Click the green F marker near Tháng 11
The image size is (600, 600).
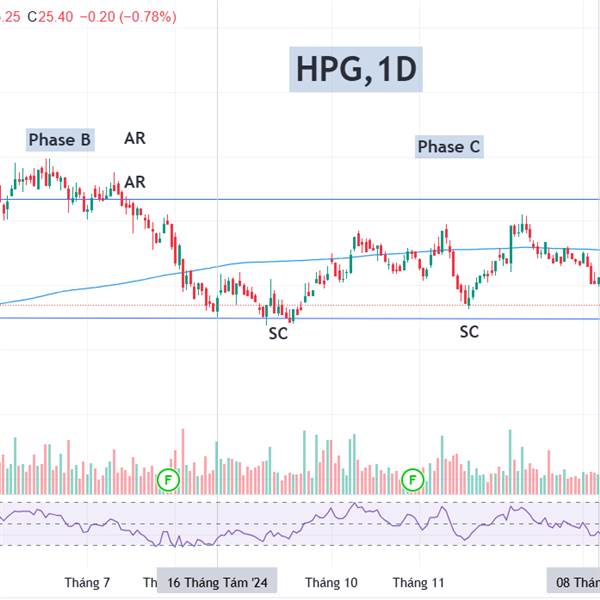click(x=412, y=479)
